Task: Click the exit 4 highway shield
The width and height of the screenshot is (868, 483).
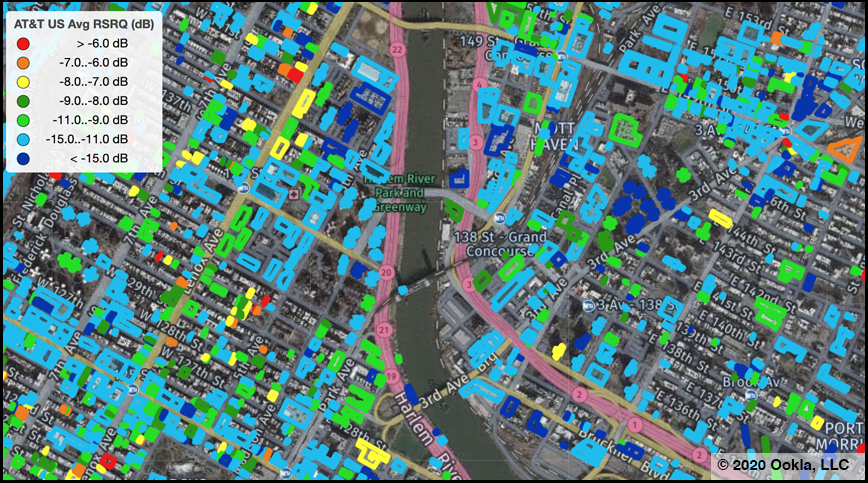Action: click(x=479, y=85)
